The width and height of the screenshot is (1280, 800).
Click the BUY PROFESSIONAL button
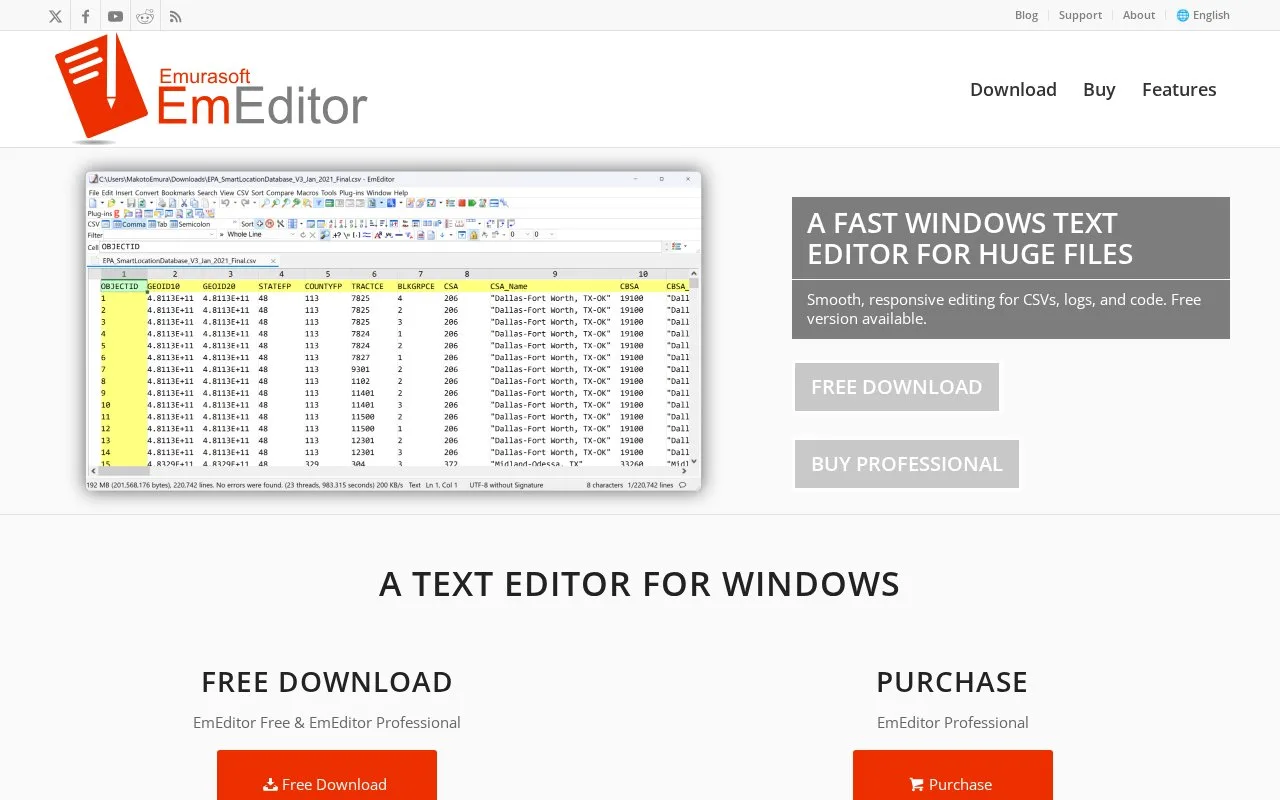click(x=907, y=464)
